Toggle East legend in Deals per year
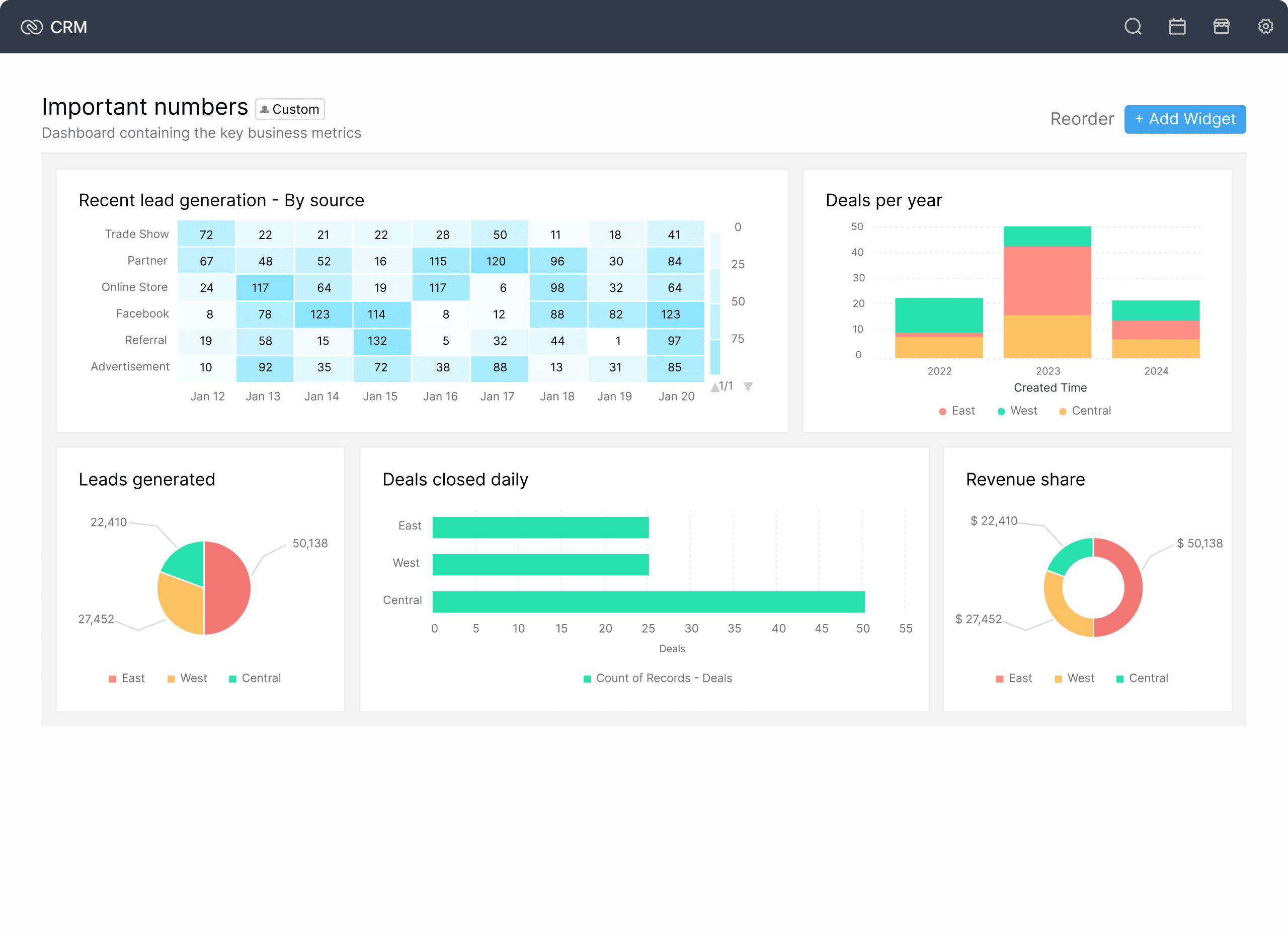 coord(957,411)
